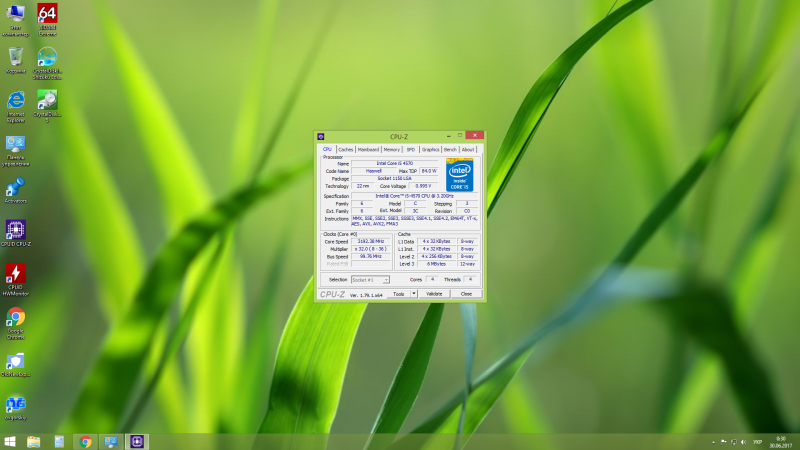Minimize the CPU-Z window
Screen dimensions: 800x450
tap(448, 136)
